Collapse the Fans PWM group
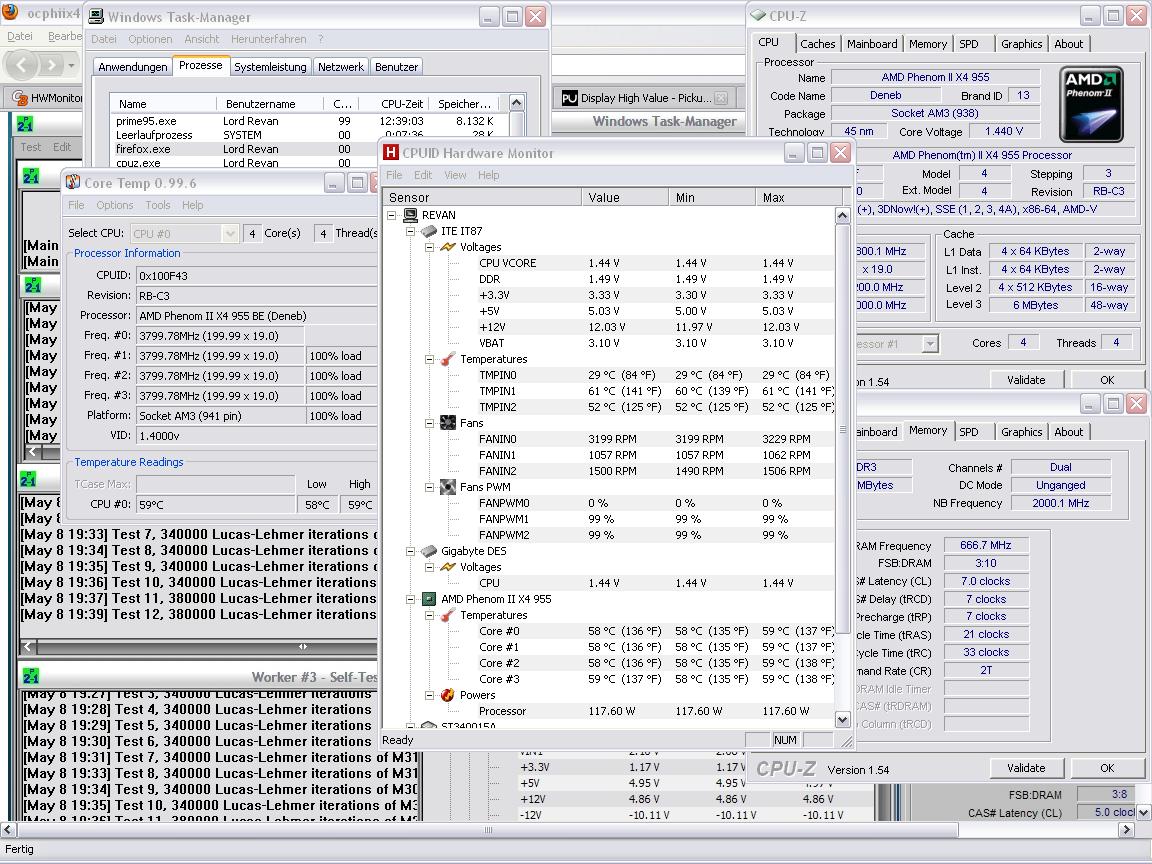1152x864 pixels. click(430, 487)
